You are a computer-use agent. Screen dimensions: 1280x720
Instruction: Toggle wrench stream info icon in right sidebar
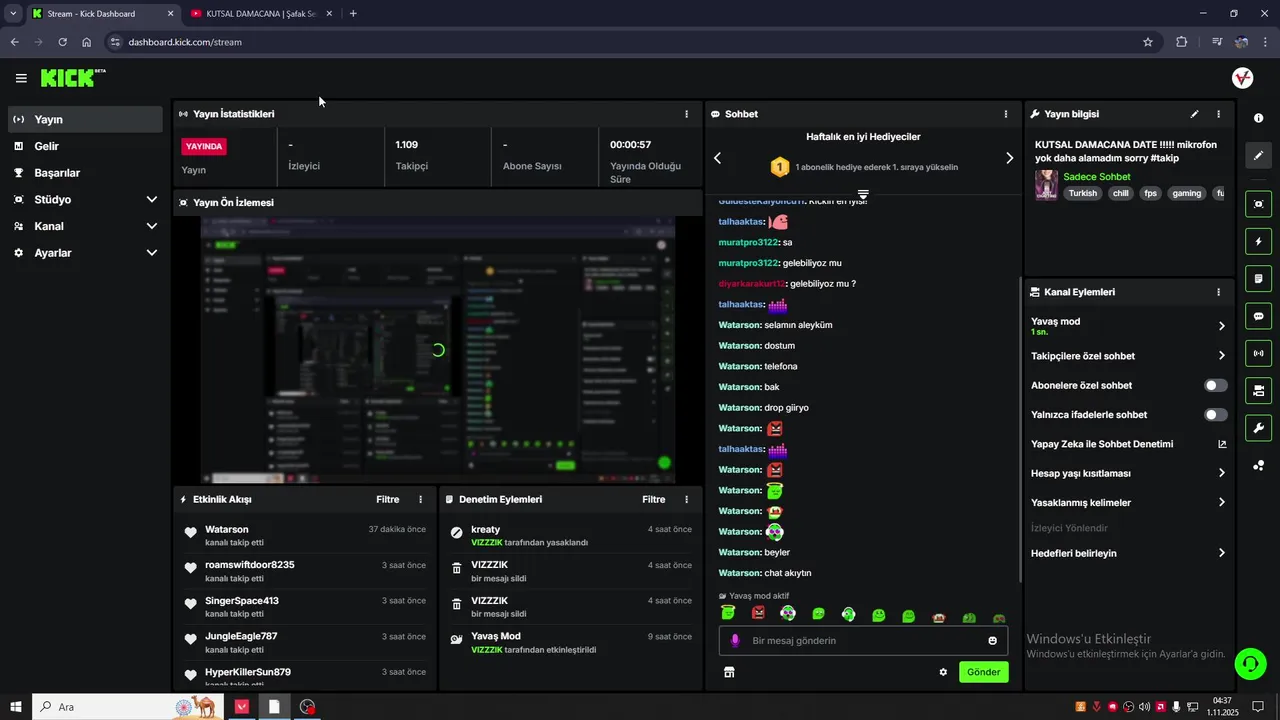(1258, 428)
